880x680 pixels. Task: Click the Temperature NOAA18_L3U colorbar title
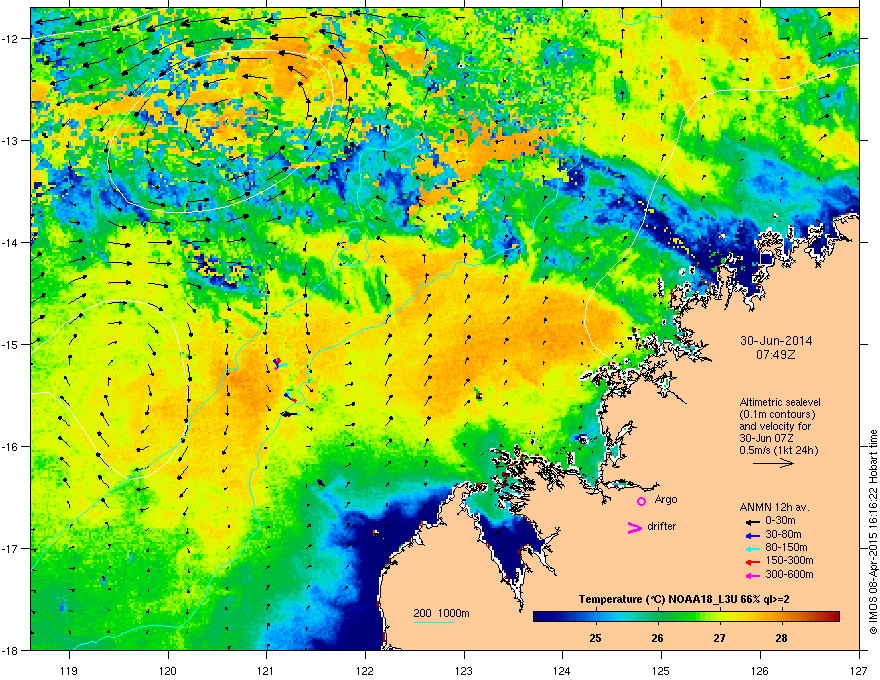(x=684, y=599)
